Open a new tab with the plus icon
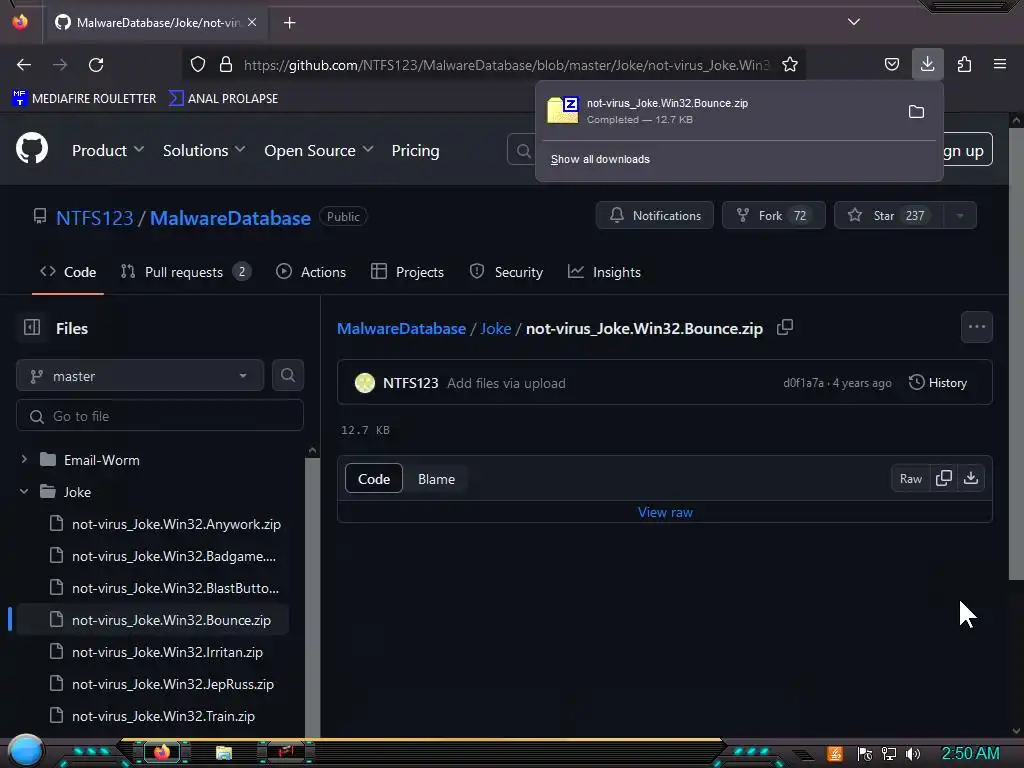The height and width of the screenshot is (768, 1024). [289, 23]
